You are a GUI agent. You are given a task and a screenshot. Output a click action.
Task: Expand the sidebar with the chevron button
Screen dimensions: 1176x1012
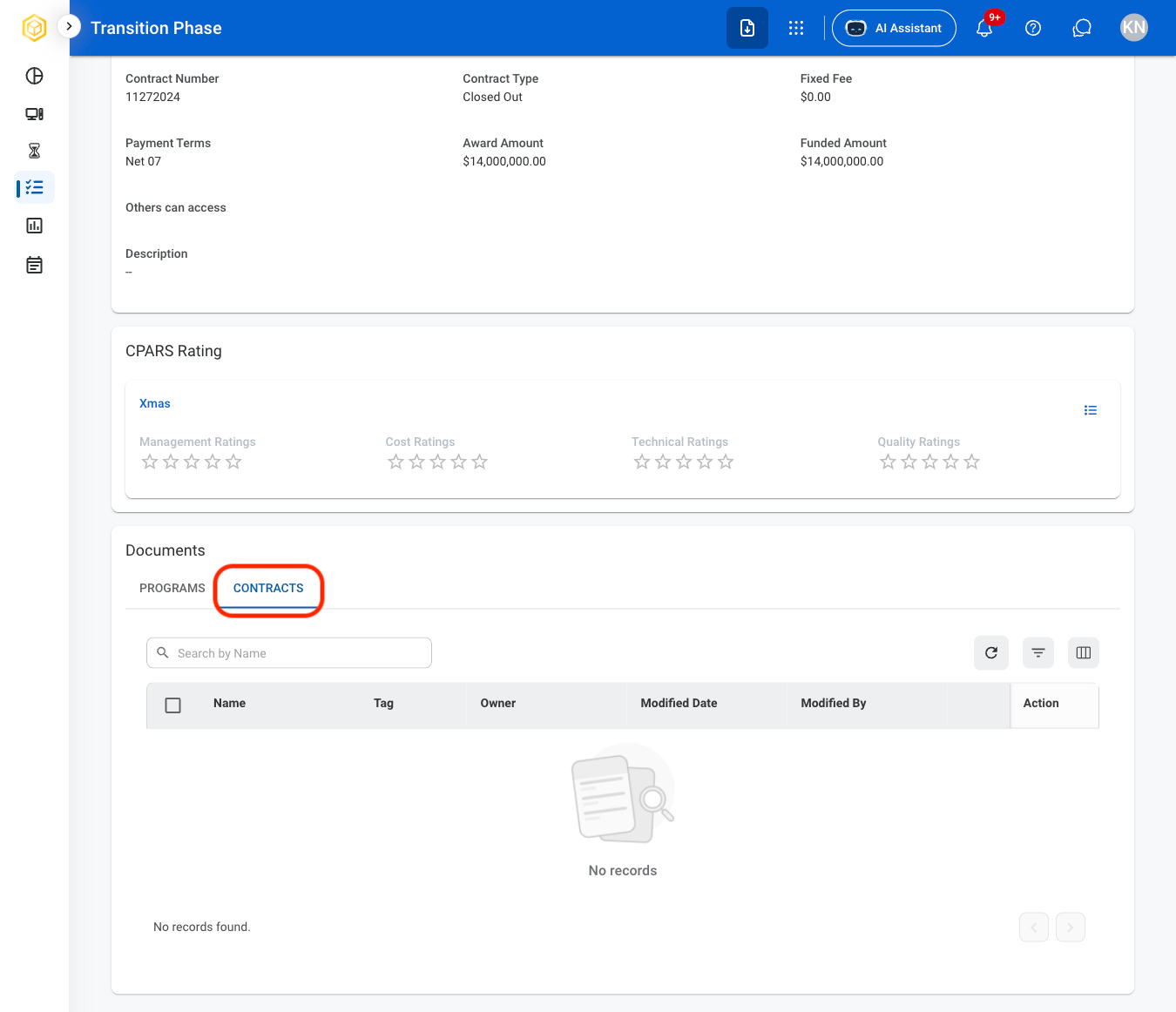click(x=69, y=27)
